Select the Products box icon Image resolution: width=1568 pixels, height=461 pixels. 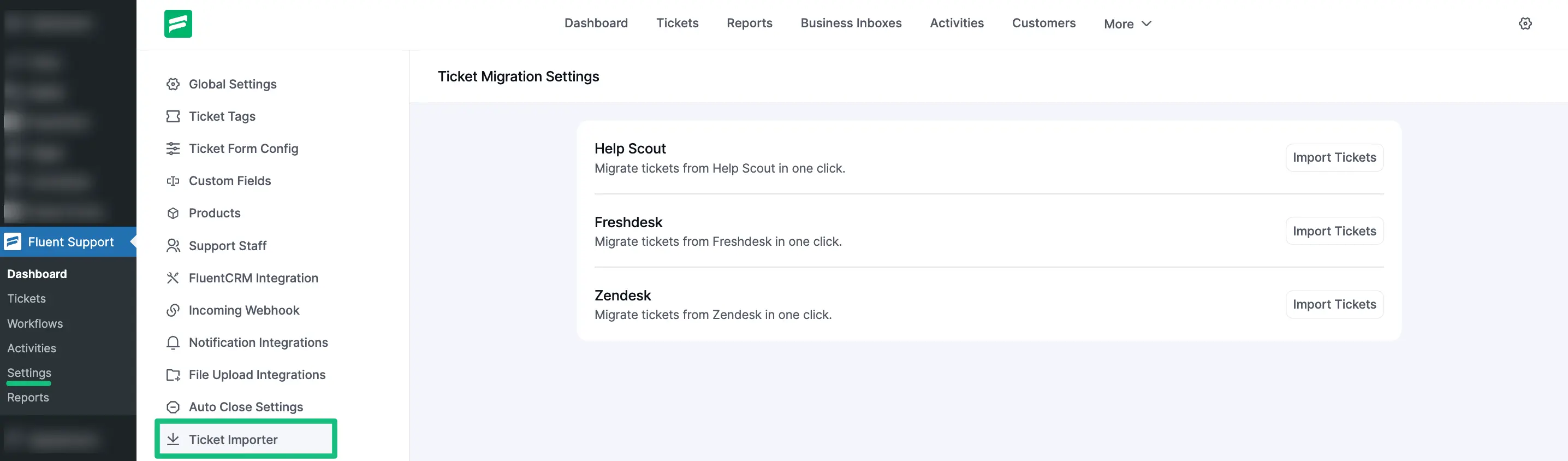[174, 213]
